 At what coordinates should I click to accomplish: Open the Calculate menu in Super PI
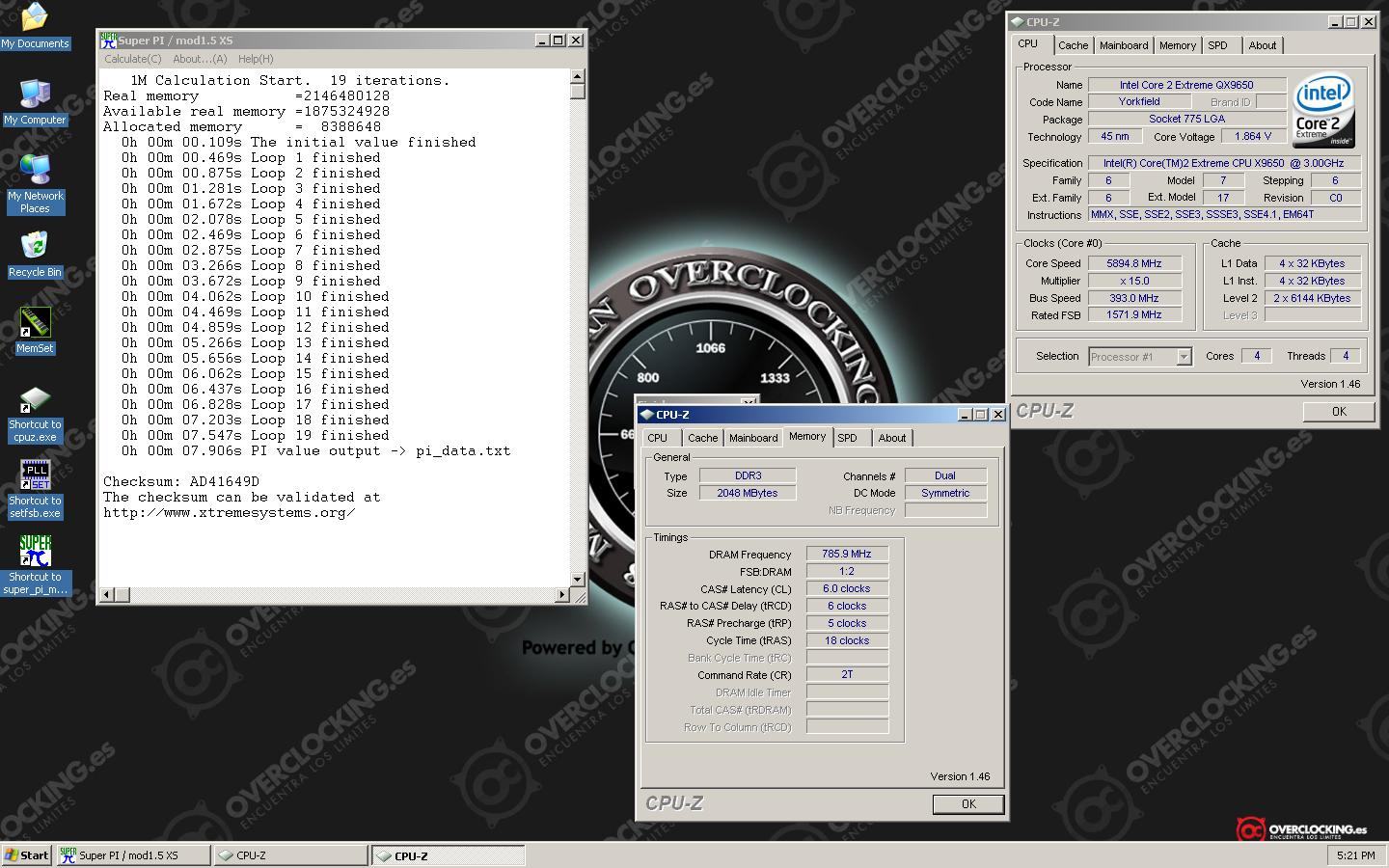click(x=132, y=59)
